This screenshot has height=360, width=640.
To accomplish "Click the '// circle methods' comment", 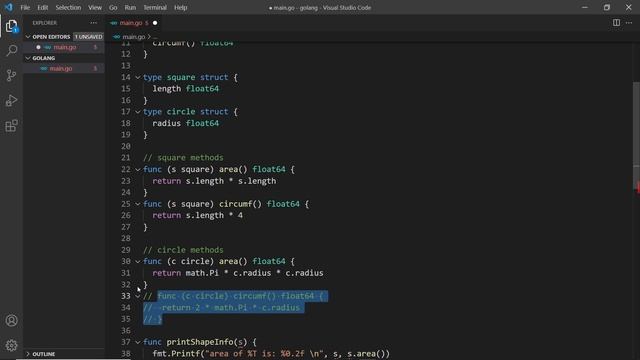I will [183, 250].
